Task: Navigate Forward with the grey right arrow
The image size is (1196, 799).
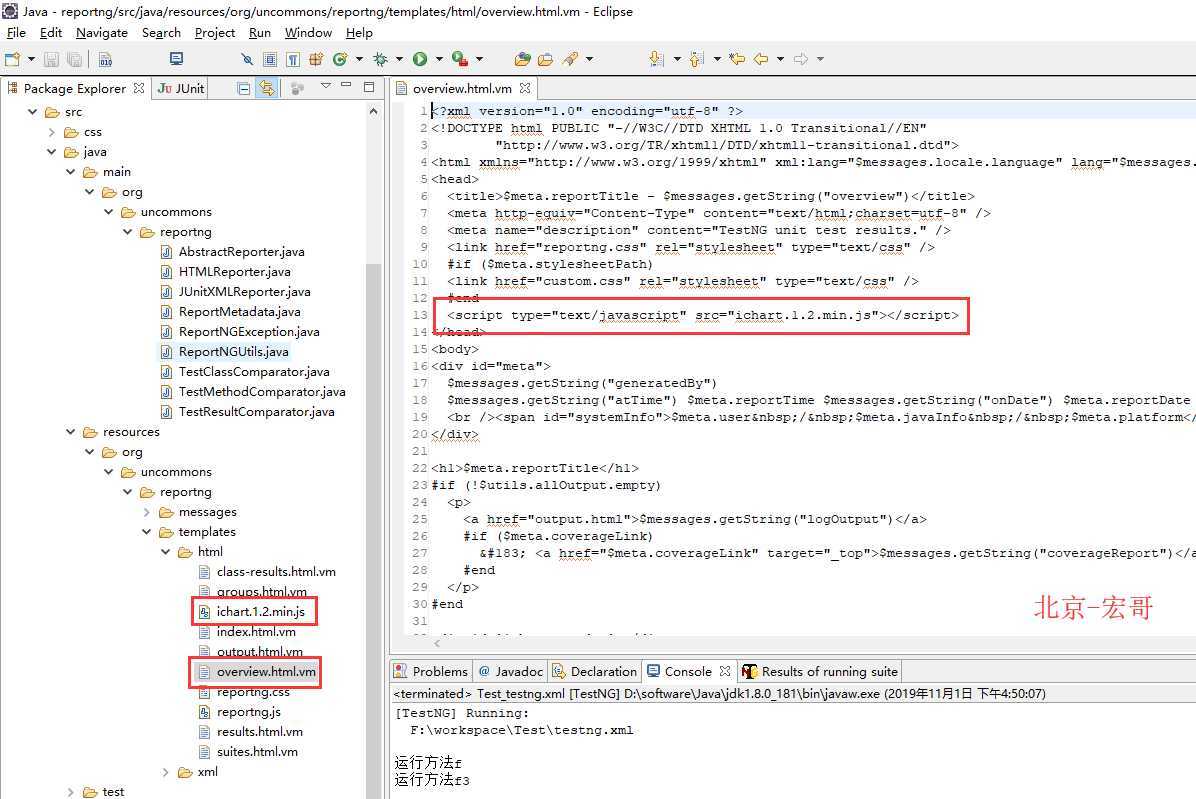Action: click(800, 59)
